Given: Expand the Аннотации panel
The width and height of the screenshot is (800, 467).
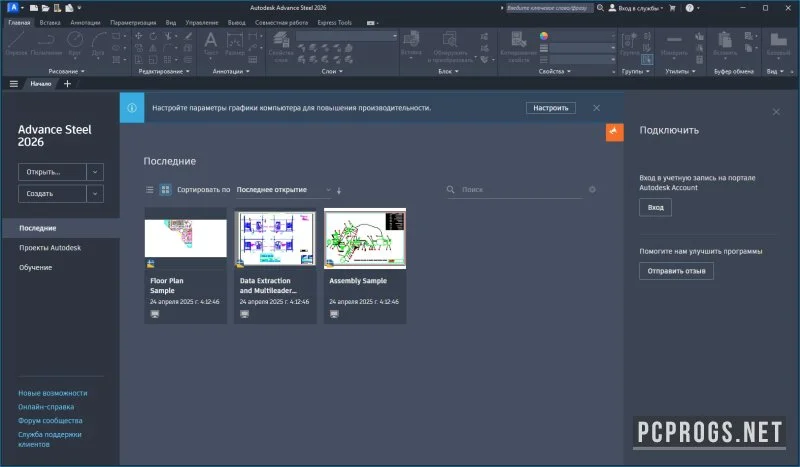Looking at the screenshot, I should [231, 71].
